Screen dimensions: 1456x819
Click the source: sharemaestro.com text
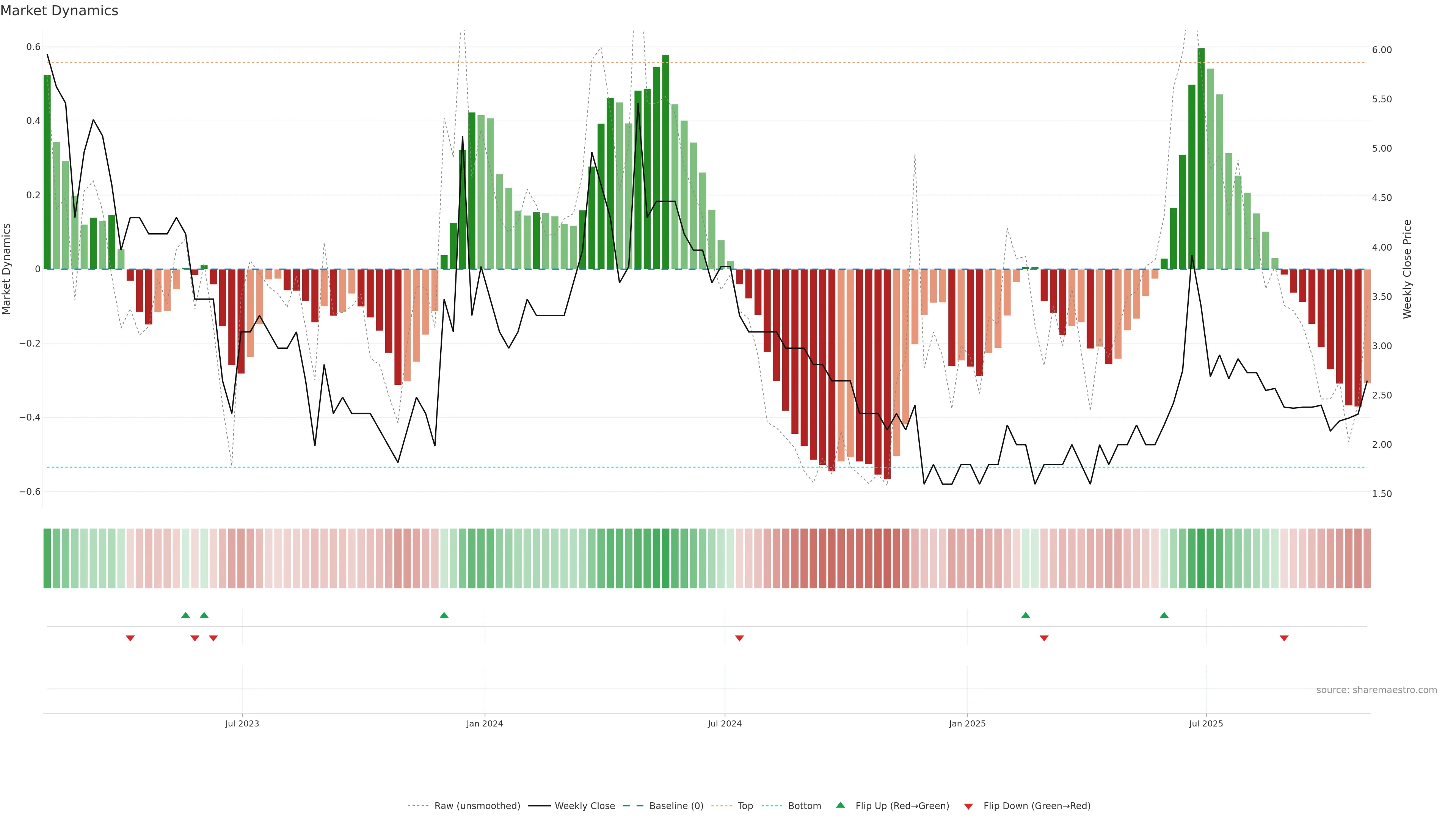click(1376, 690)
